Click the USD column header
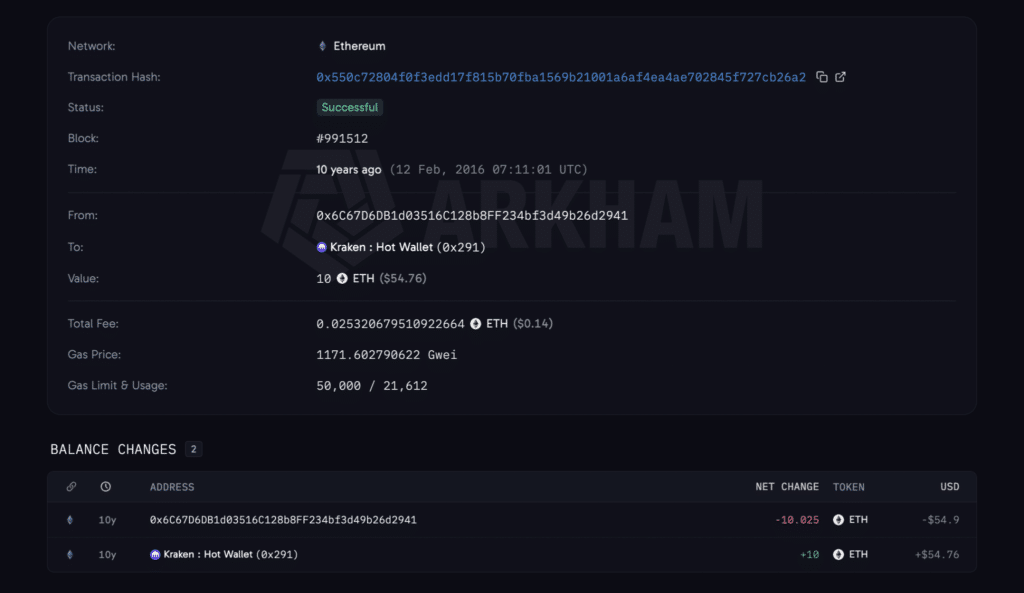 point(950,487)
